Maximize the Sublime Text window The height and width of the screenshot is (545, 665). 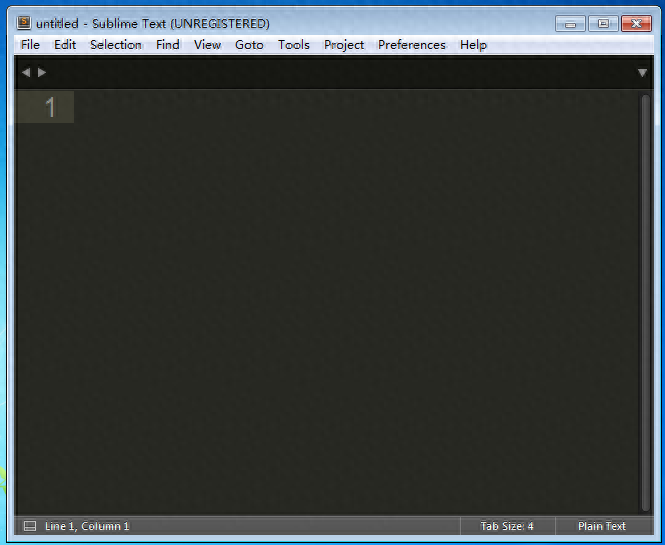tap(603, 24)
